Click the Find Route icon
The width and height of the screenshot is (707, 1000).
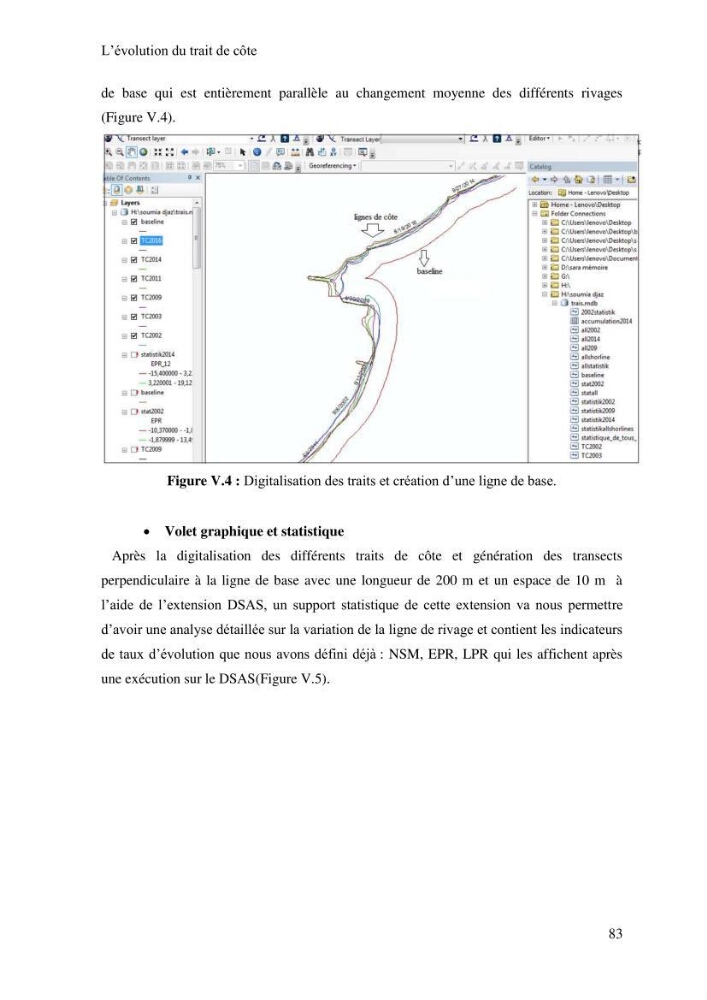[x=322, y=152]
